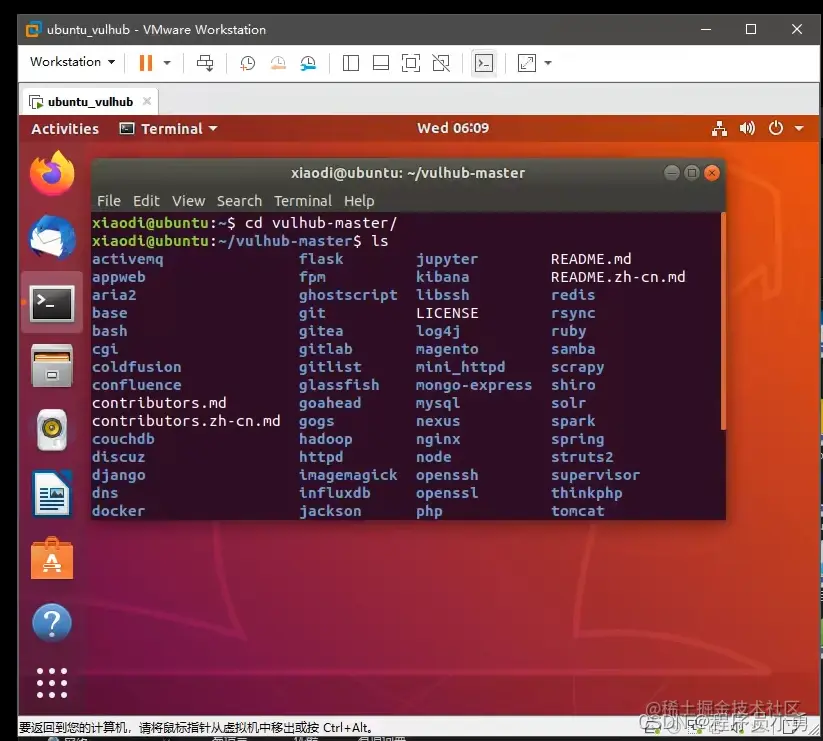Open terminal File menu

coord(109,201)
